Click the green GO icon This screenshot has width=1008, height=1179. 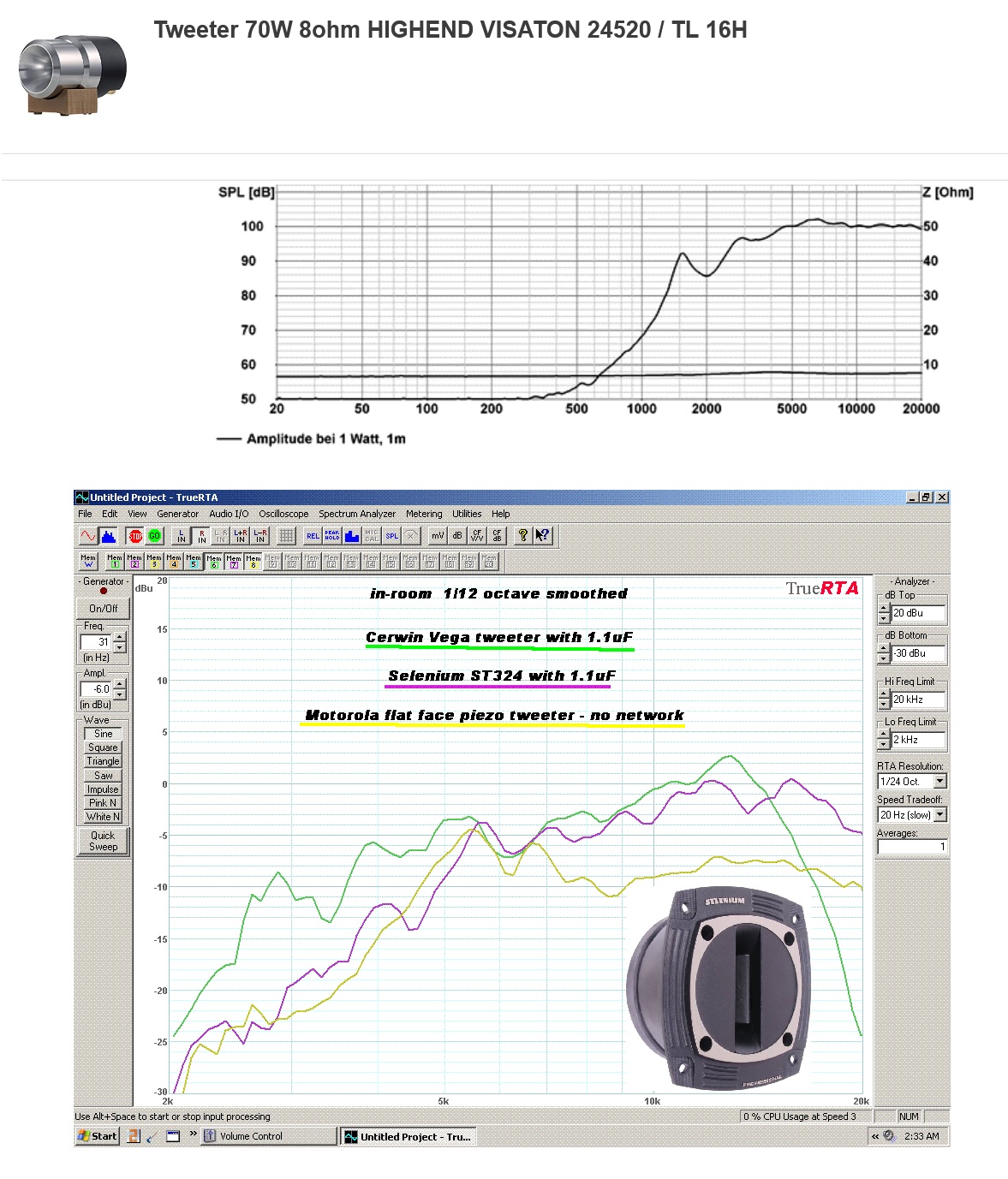point(154,536)
